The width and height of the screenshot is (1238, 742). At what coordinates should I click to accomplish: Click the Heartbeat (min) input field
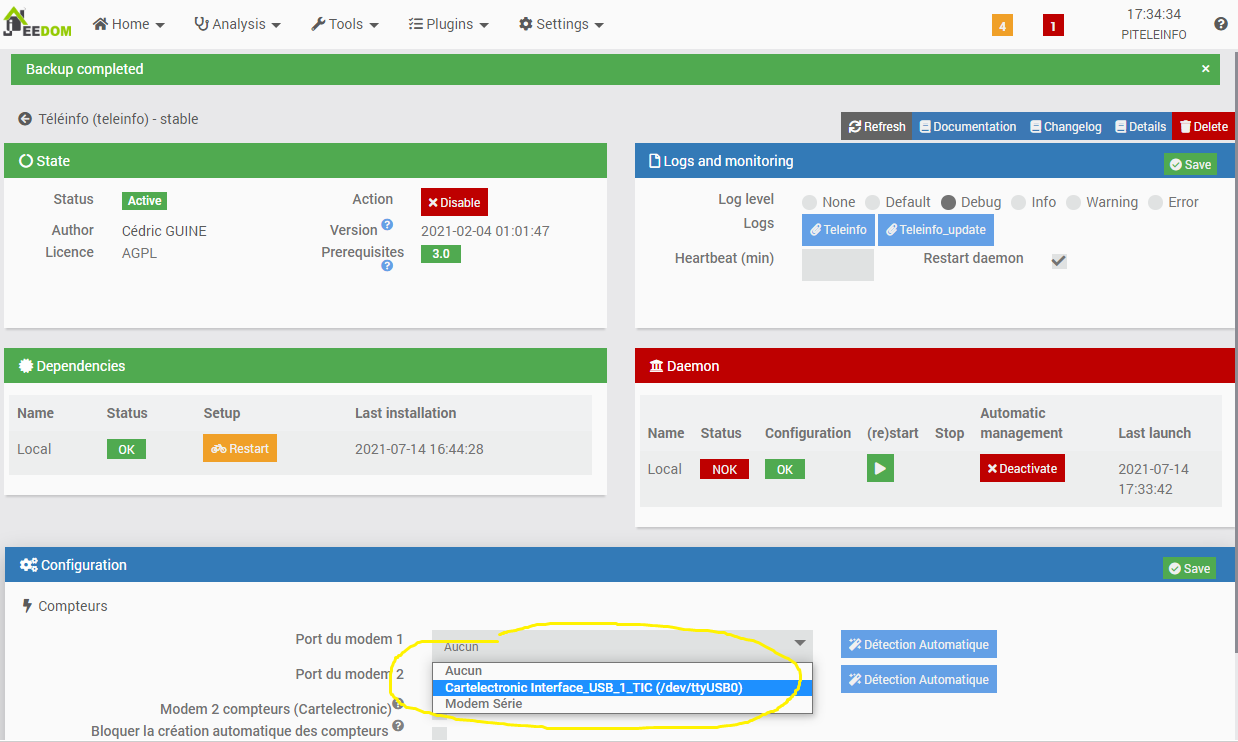click(x=837, y=265)
